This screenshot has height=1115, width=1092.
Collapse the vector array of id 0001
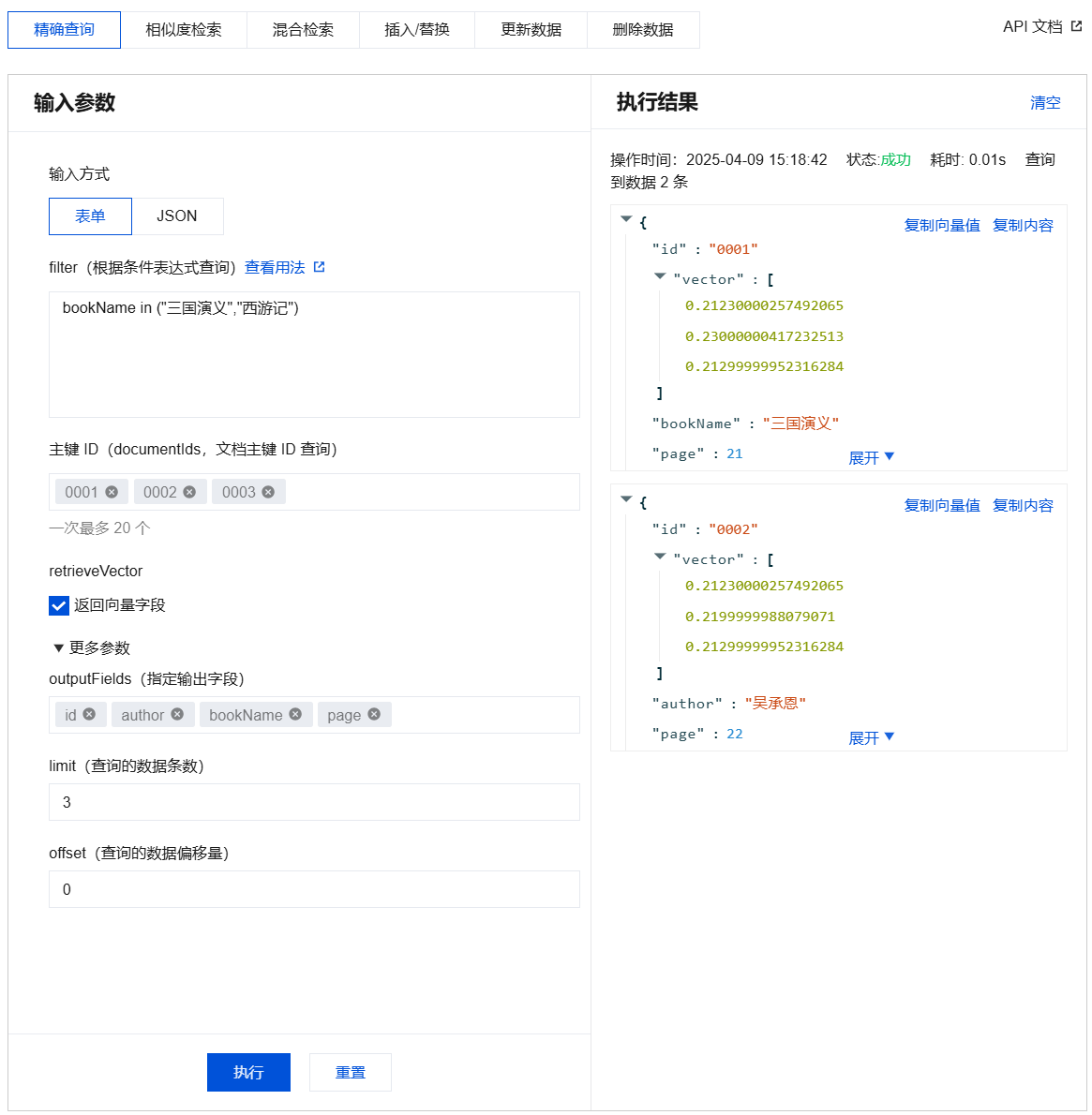(x=660, y=275)
